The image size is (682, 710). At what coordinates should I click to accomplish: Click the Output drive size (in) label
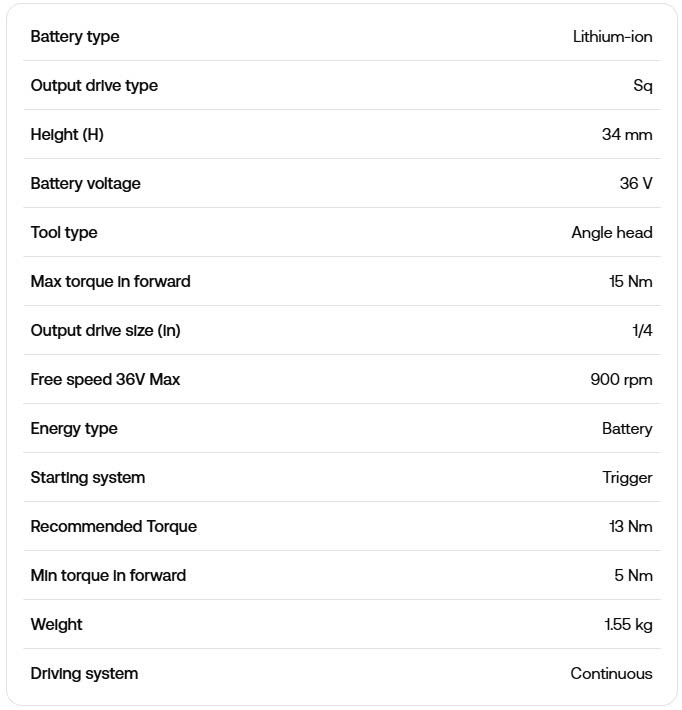105,331
